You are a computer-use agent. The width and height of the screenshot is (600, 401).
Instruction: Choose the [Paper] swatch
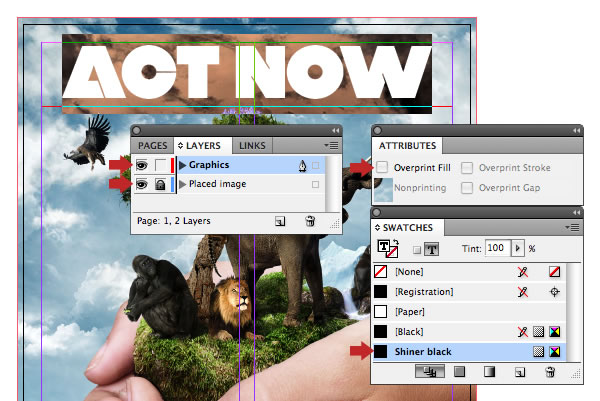pyautogui.click(x=470, y=312)
